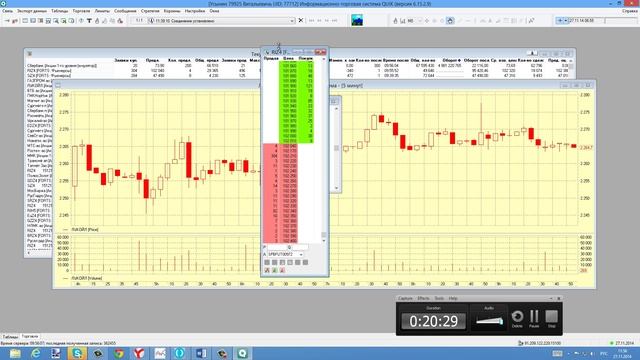
Task: Open the Help menu in recorder
Action: point(453,298)
